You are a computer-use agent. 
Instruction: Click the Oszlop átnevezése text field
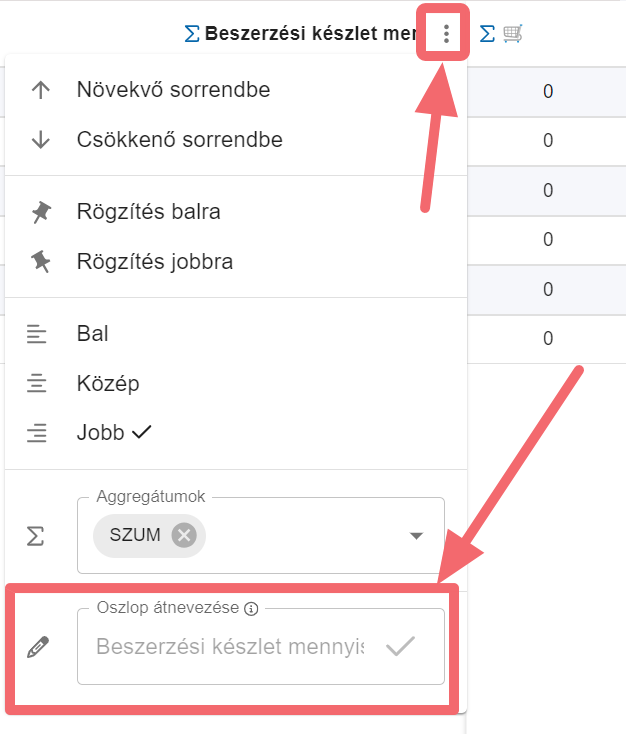click(x=230, y=647)
